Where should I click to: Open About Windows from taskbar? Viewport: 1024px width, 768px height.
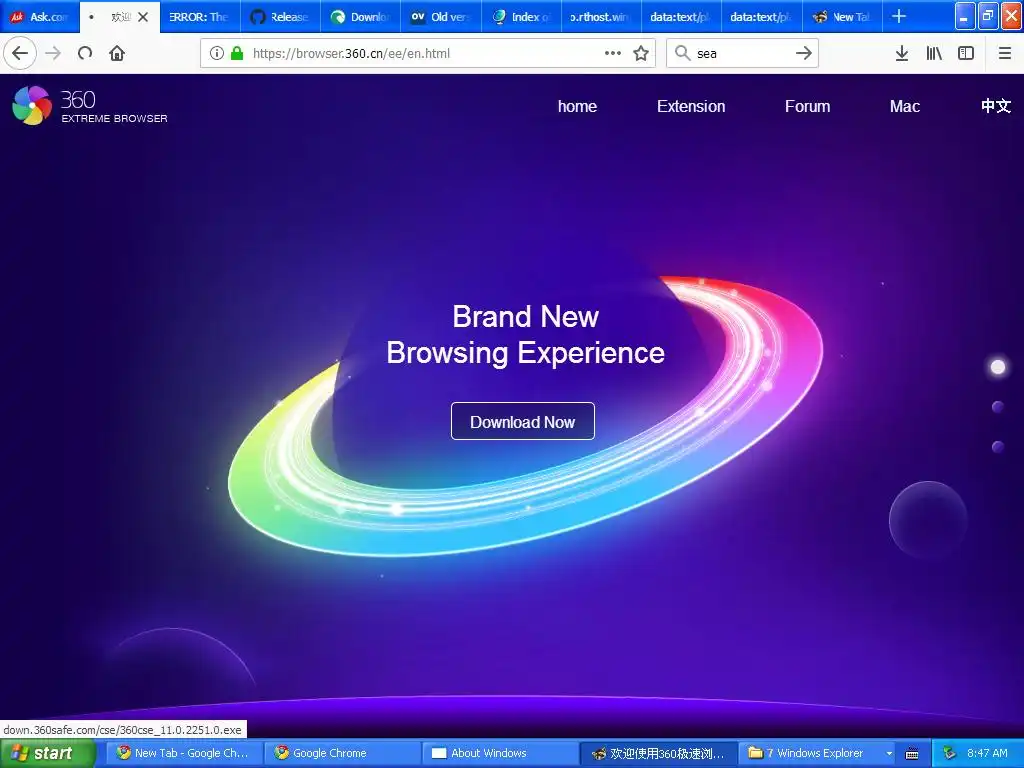(500, 753)
